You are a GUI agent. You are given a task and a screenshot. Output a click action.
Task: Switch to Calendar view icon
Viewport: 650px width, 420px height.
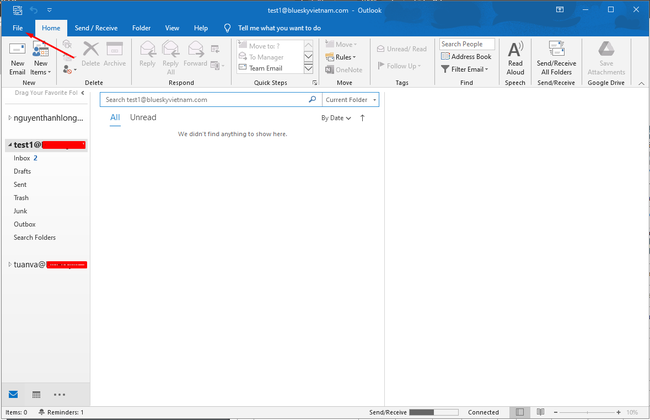(36, 394)
